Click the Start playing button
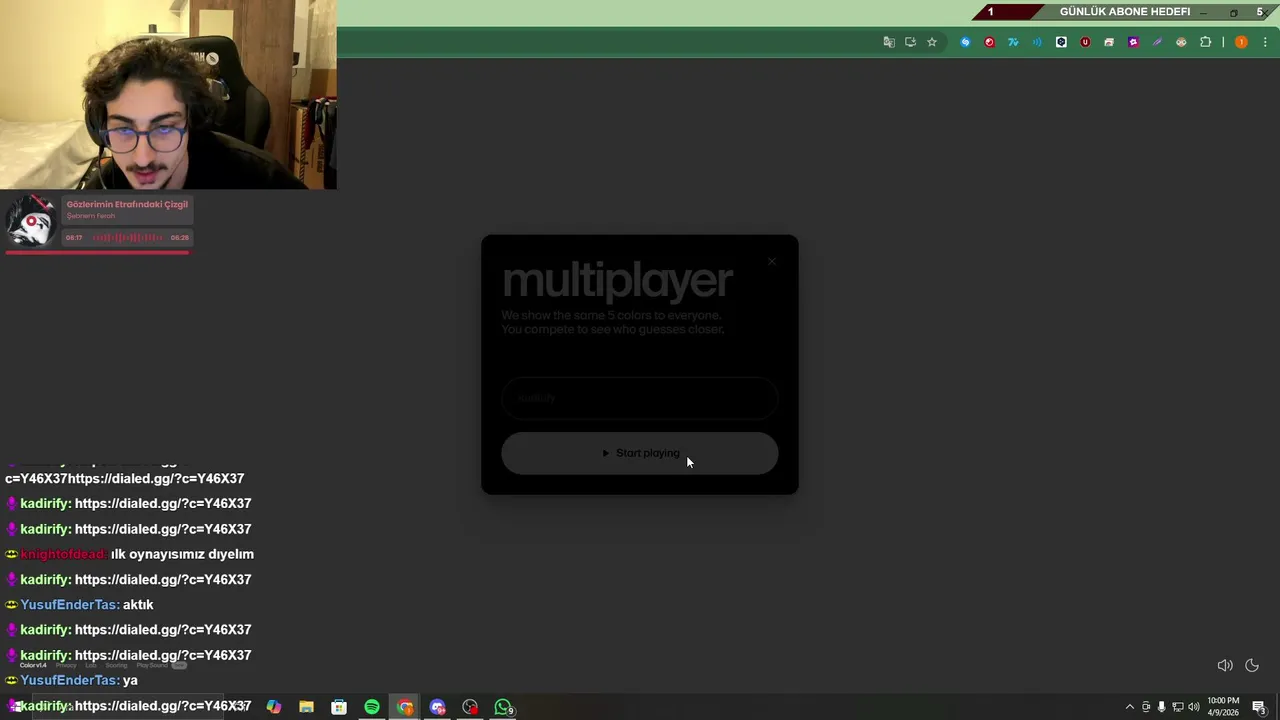The image size is (1280, 720). 639,453
